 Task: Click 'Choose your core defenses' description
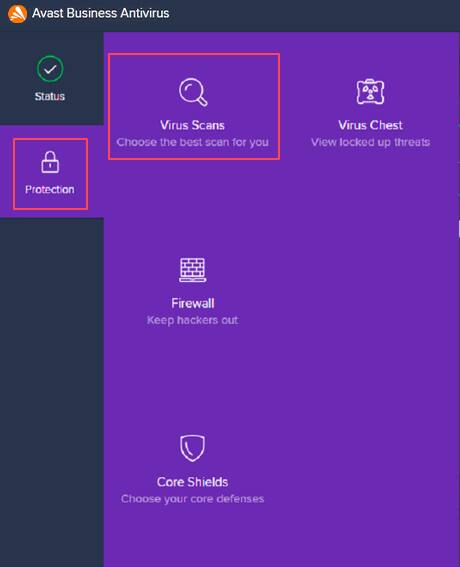[x=192, y=499]
